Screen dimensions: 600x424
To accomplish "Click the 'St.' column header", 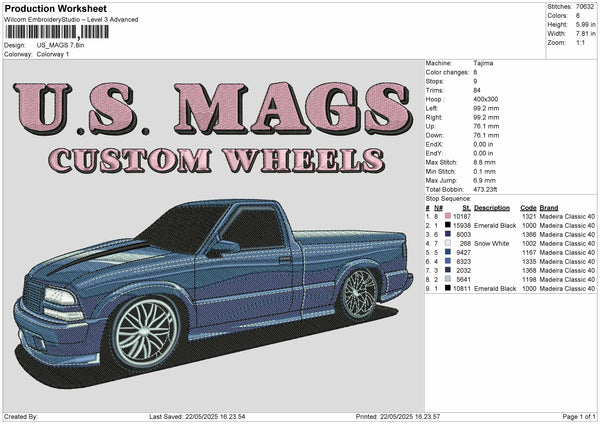I will pos(466,208).
